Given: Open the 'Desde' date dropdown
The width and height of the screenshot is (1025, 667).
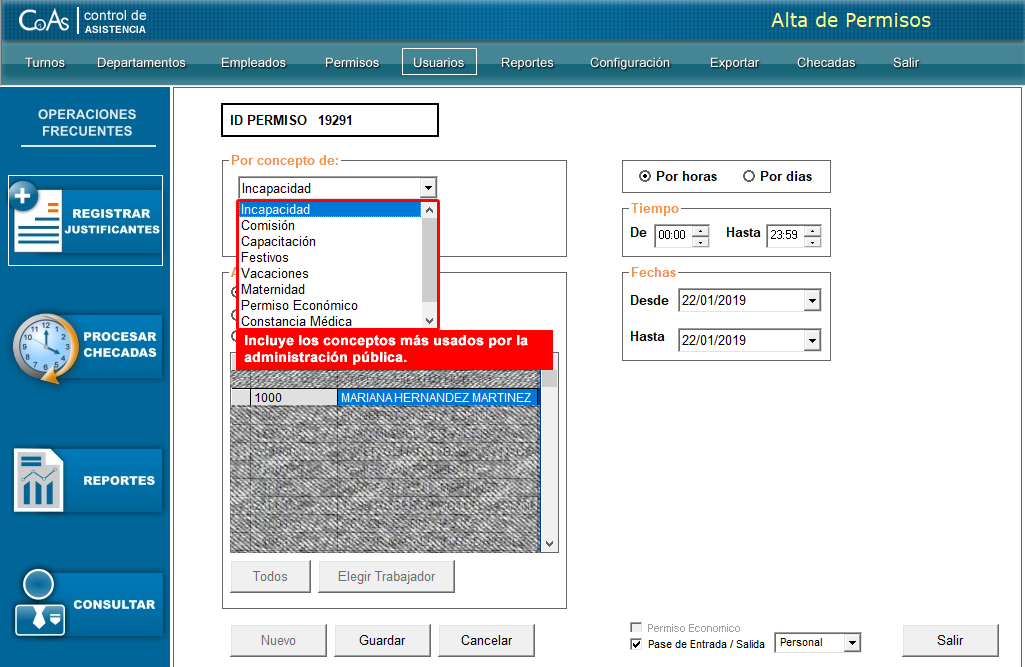Looking at the screenshot, I should 811,301.
